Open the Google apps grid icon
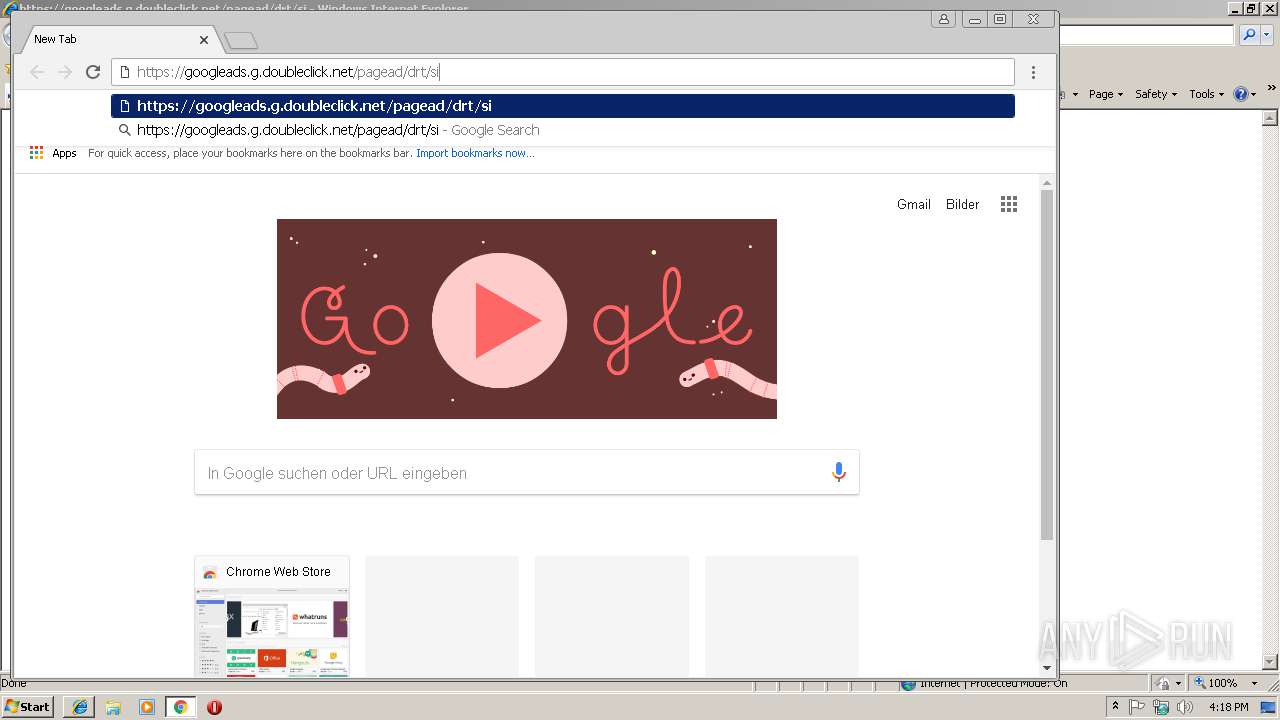The image size is (1280, 720). click(x=1009, y=204)
